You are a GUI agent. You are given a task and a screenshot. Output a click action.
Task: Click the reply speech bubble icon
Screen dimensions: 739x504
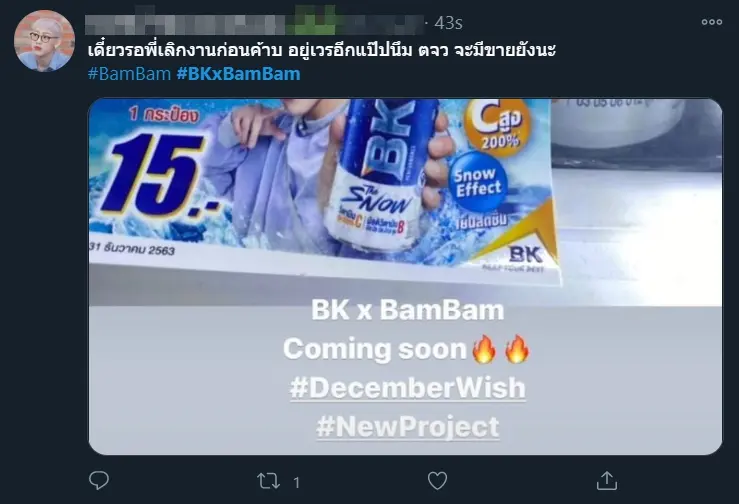click(99, 480)
